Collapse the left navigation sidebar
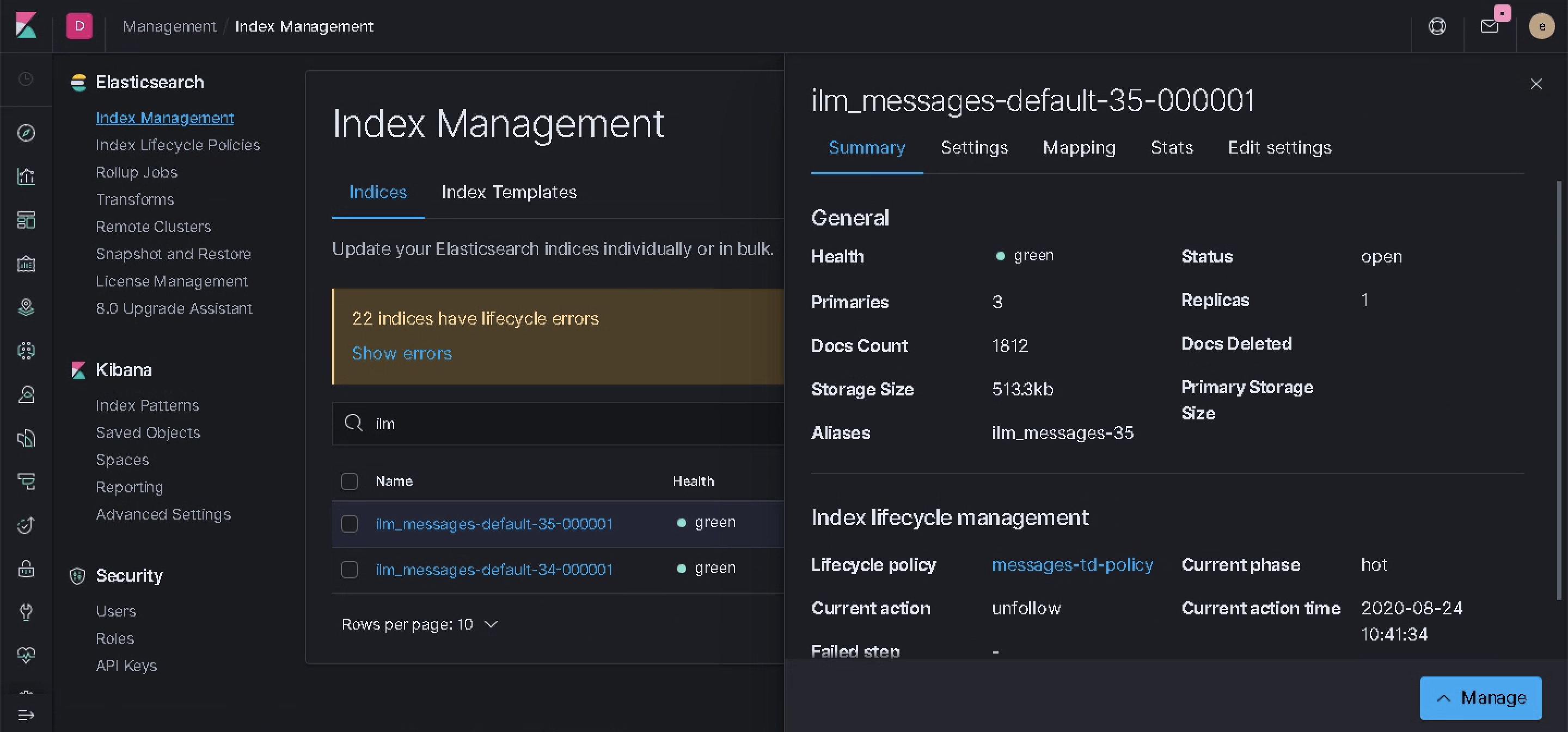This screenshot has height=732, width=1568. (x=26, y=715)
